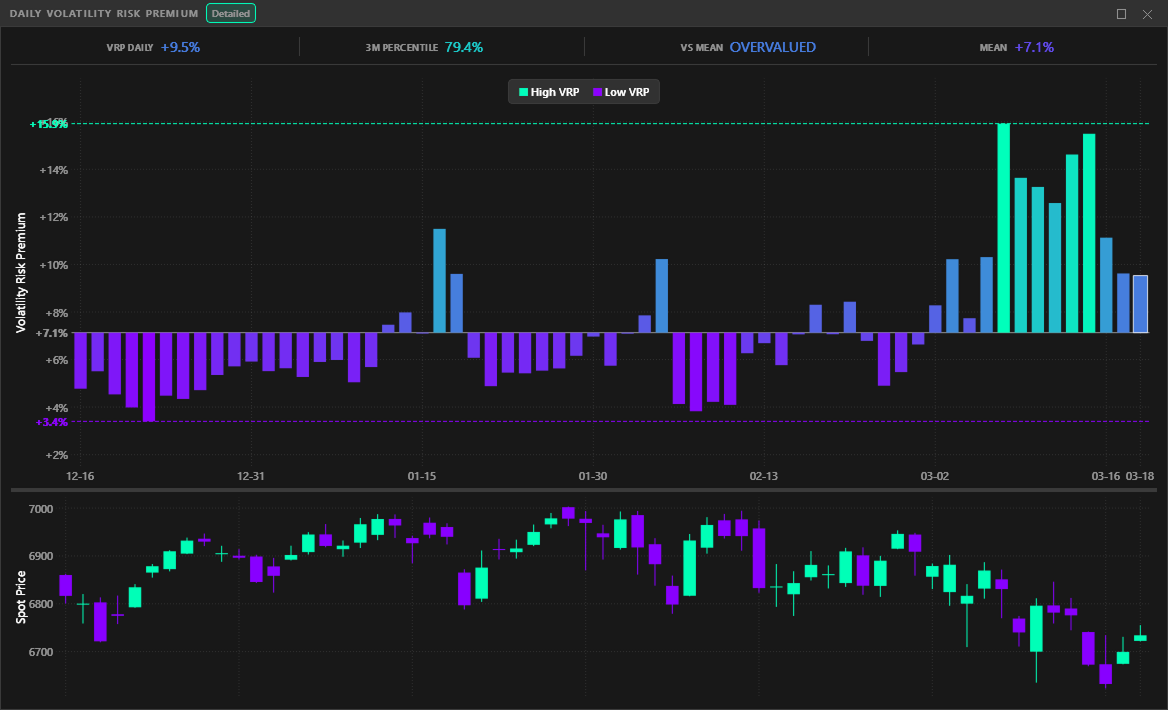The height and width of the screenshot is (710, 1168).
Task: Click the last green candlestick in Spot Price
Action: tap(1140, 637)
